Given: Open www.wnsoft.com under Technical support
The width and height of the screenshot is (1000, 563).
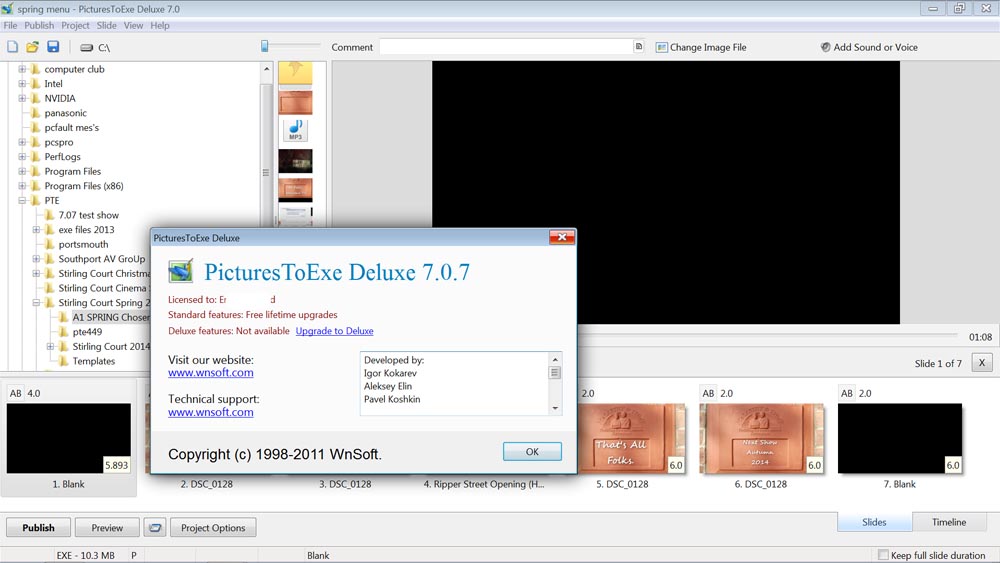Looking at the screenshot, I should click(x=210, y=412).
